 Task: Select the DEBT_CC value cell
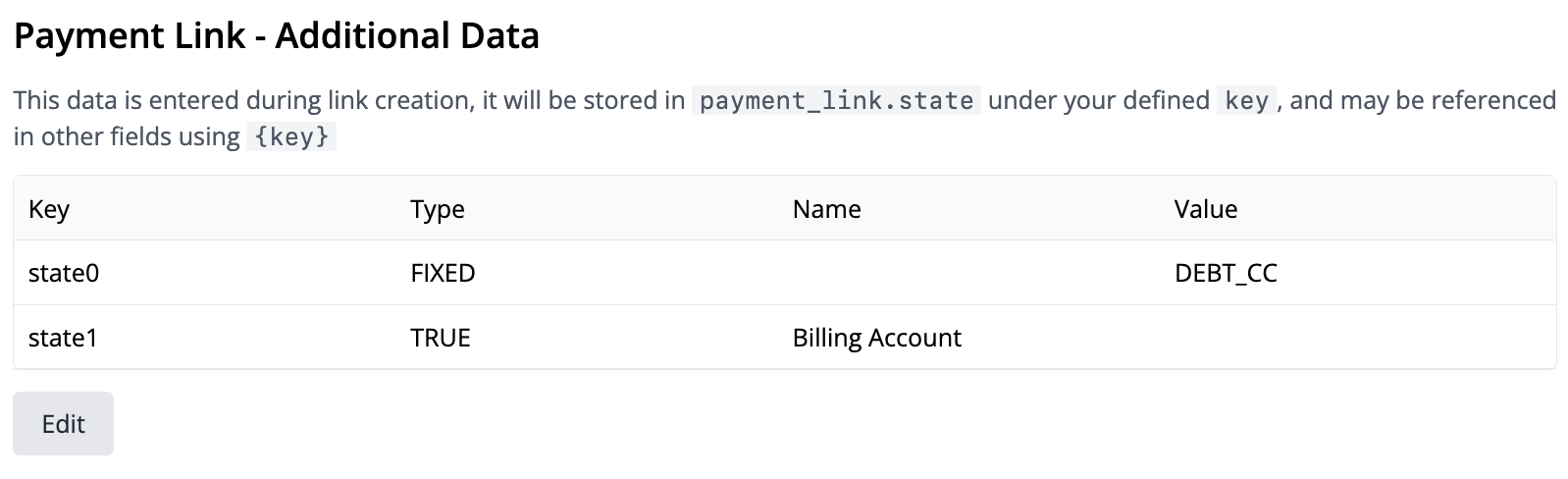1226,273
